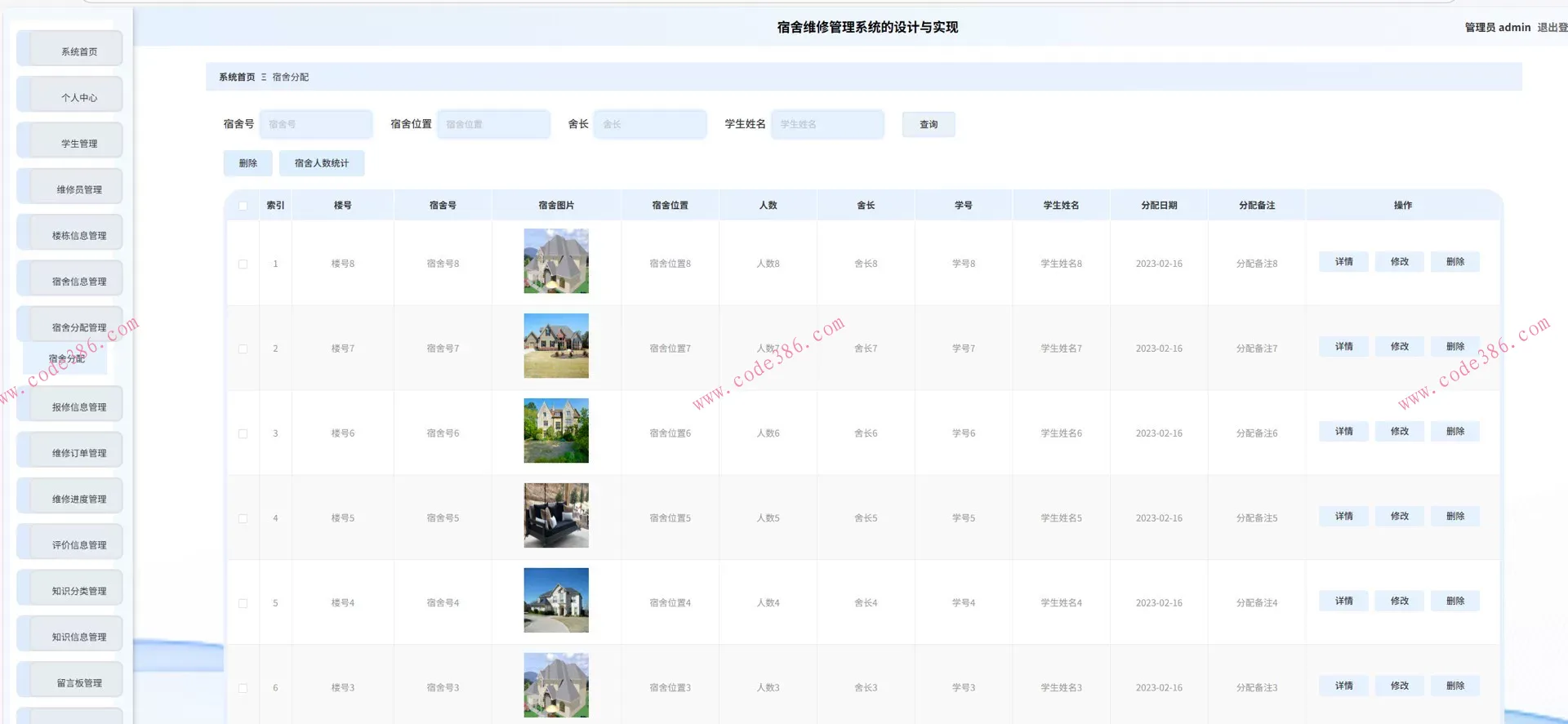Select the 宿舍分配 submenu item
Viewport: 1568px width, 724px height.
[66, 358]
